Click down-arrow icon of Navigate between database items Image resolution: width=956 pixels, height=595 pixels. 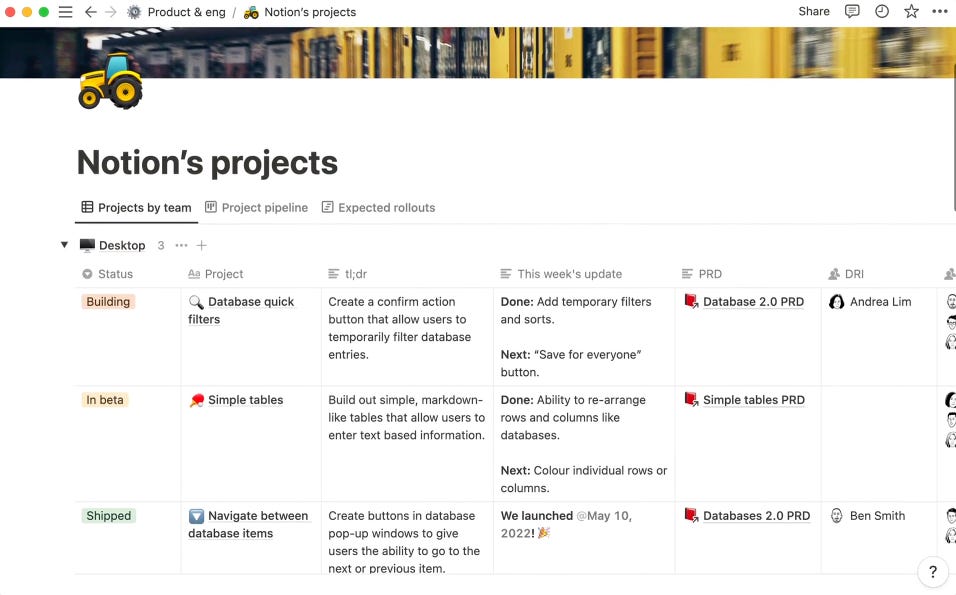pos(196,516)
